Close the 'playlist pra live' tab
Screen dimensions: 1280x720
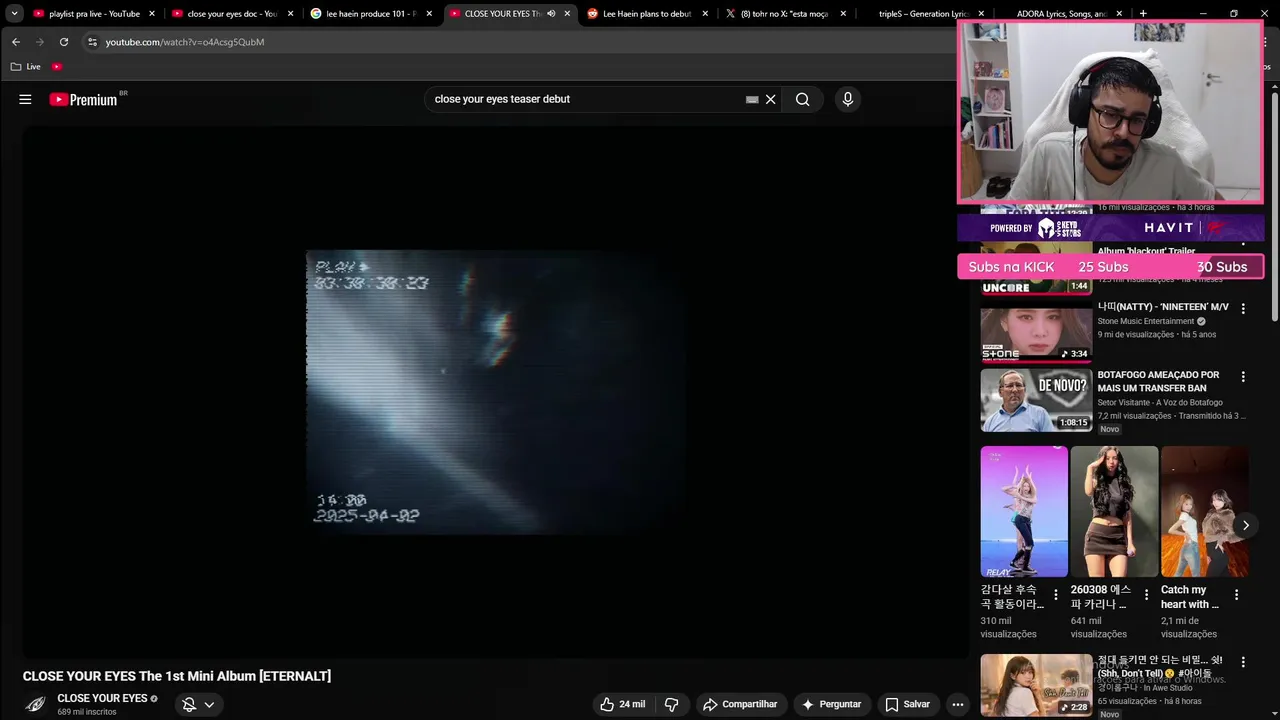(x=152, y=14)
